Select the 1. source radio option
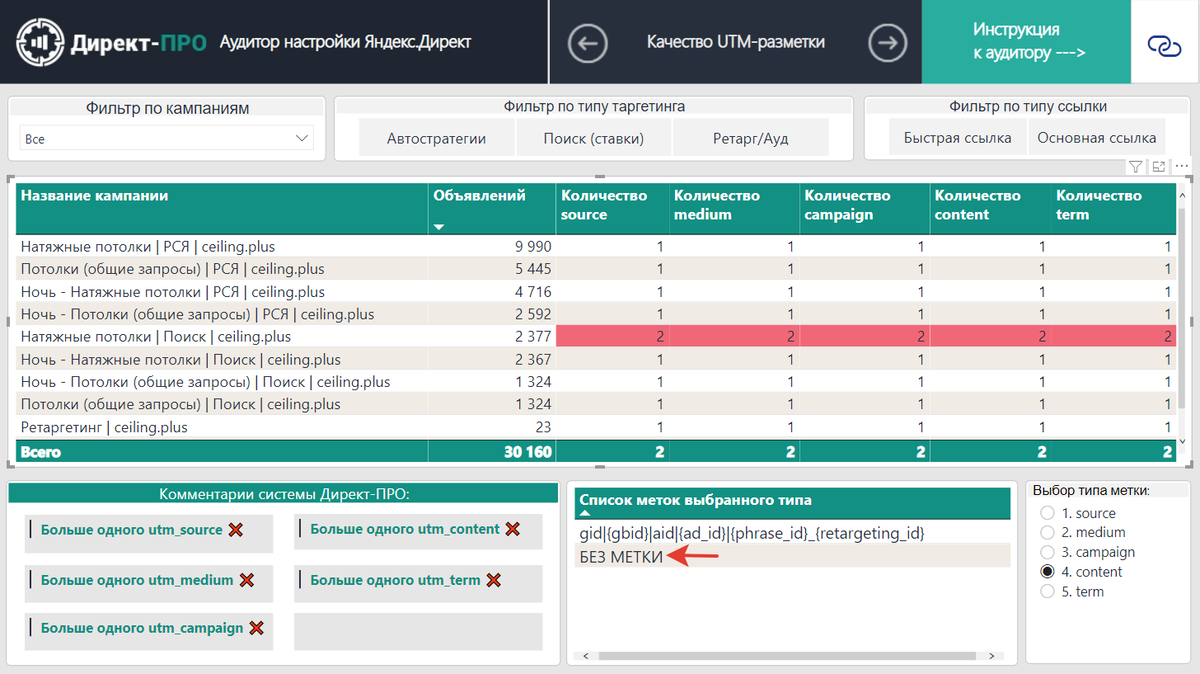 pos(1048,513)
